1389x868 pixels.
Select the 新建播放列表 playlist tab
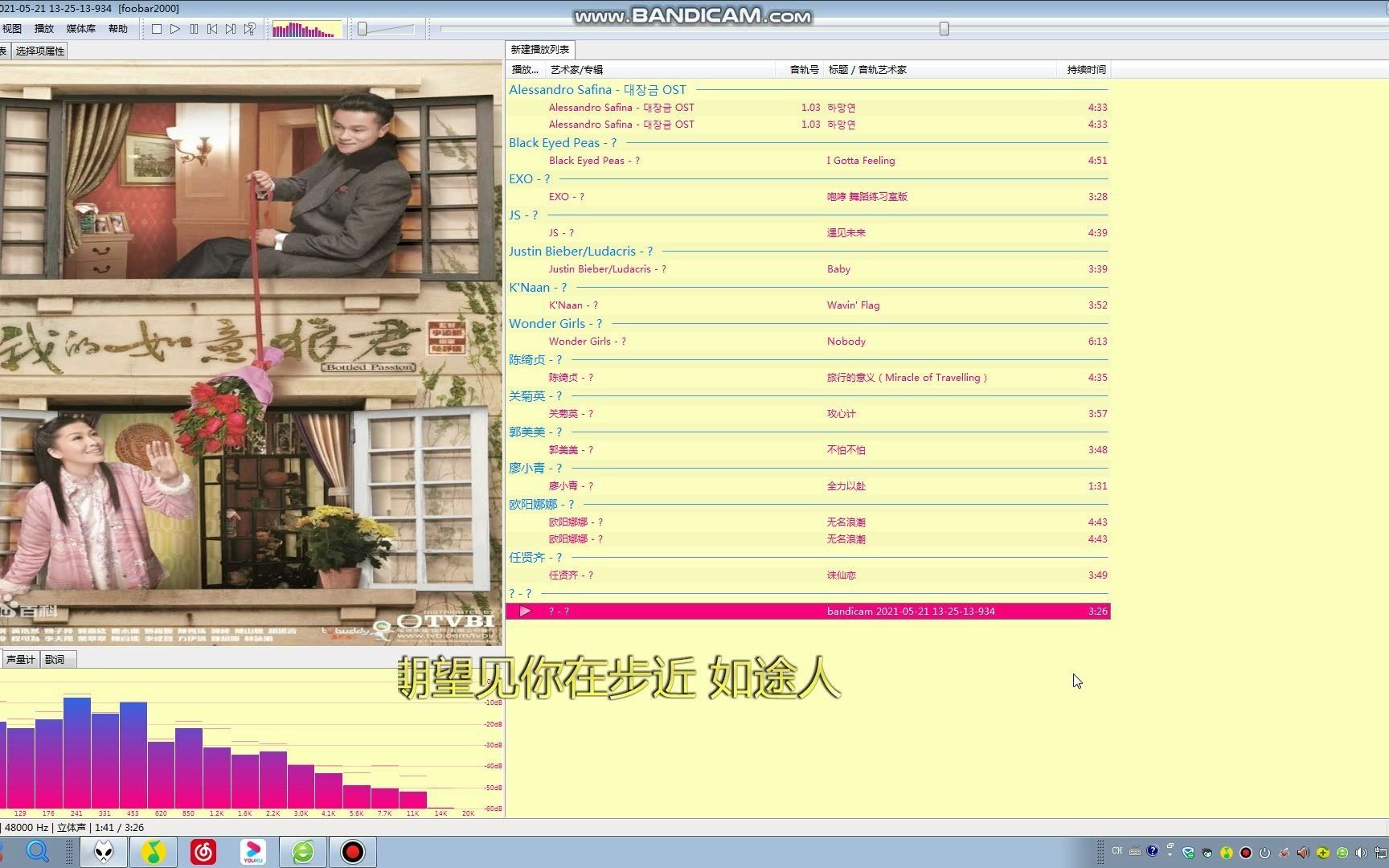point(539,50)
